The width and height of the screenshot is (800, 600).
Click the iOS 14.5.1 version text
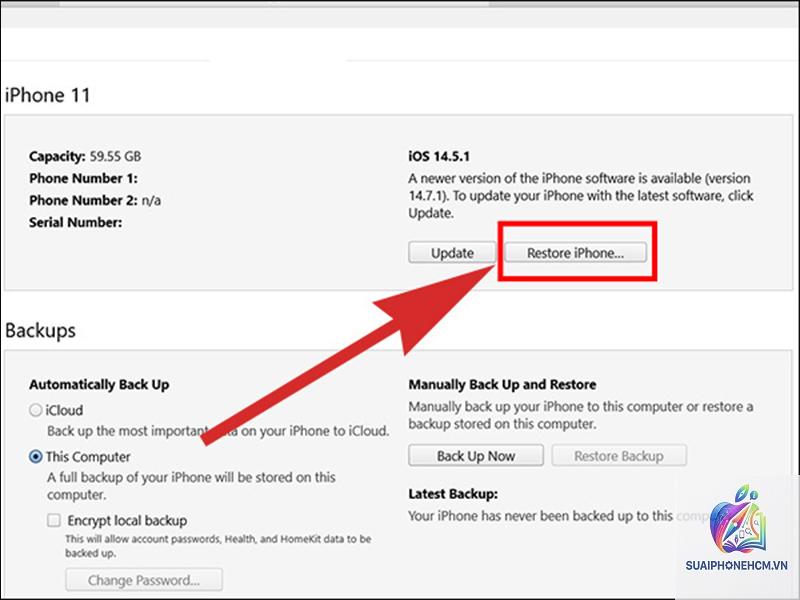(439, 156)
